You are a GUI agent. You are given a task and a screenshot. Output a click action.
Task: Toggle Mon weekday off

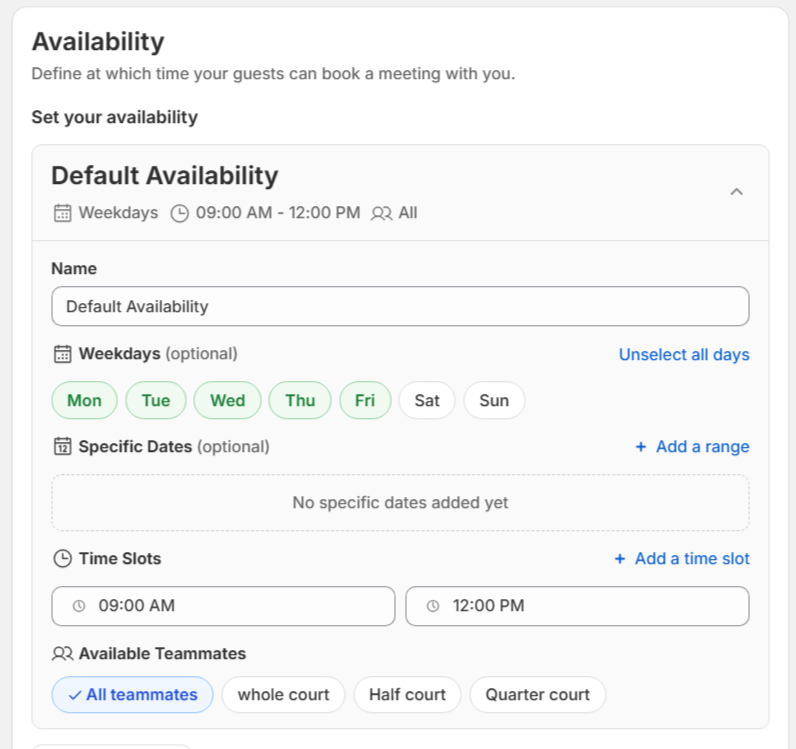(84, 401)
